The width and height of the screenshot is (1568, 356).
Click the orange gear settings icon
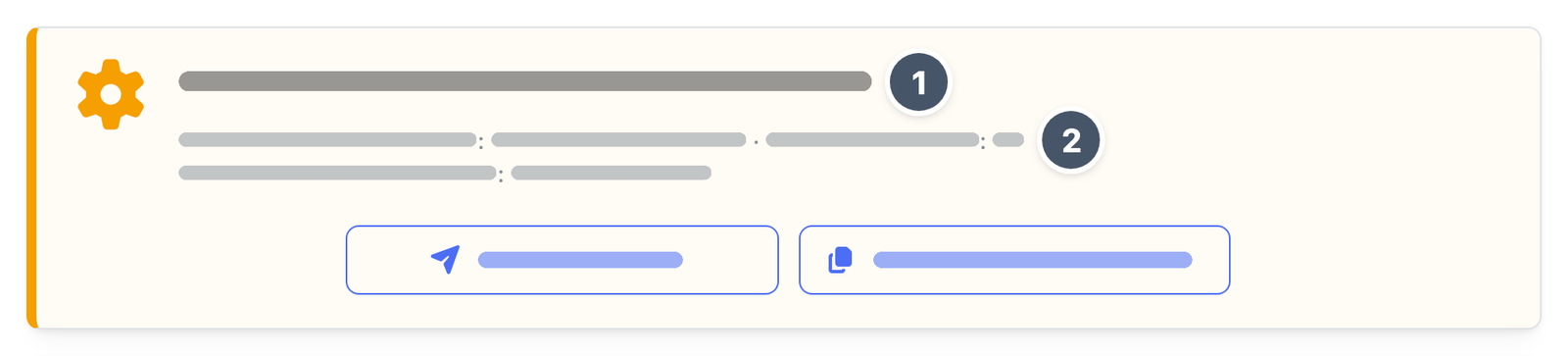(111, 94)
